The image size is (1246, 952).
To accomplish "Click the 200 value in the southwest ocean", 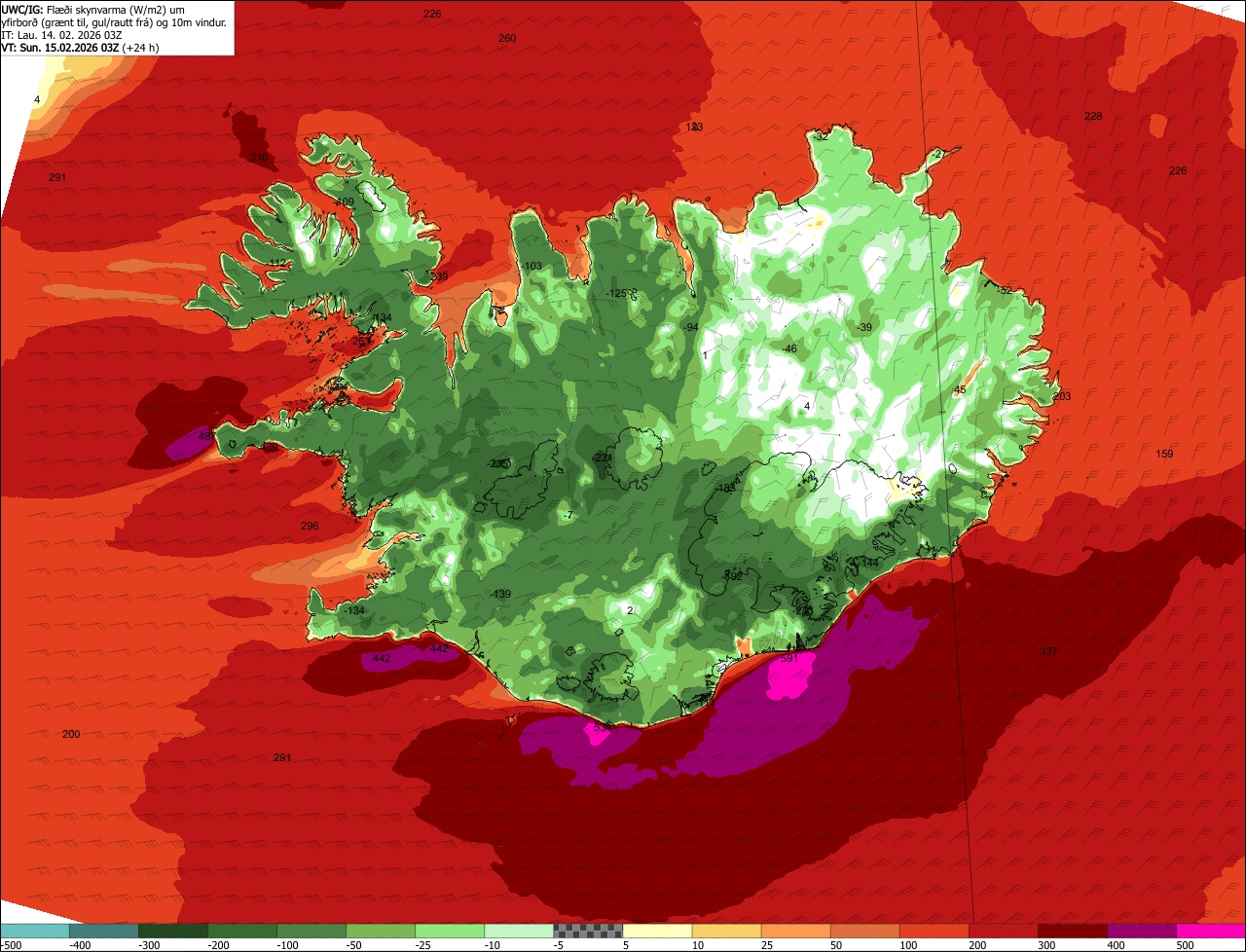I will tap(71, 734).
